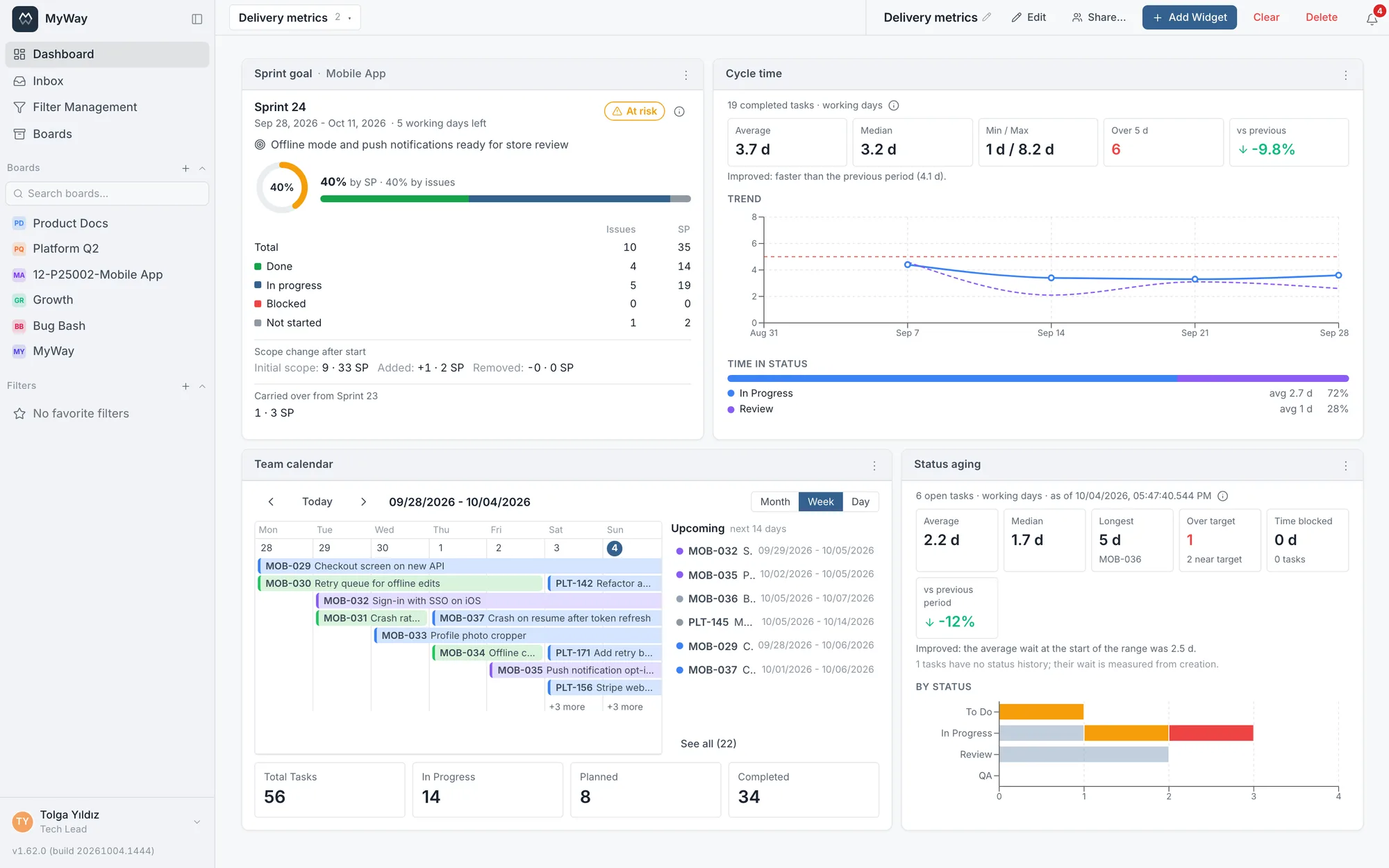
Task: Click star icon beside No favorite filters
Action: tap(19, 414)
